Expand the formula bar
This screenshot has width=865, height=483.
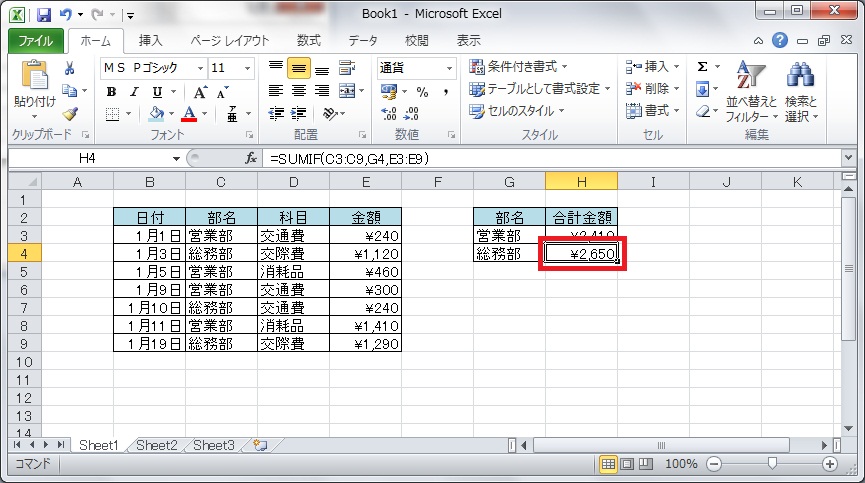[x=849, y=158]
